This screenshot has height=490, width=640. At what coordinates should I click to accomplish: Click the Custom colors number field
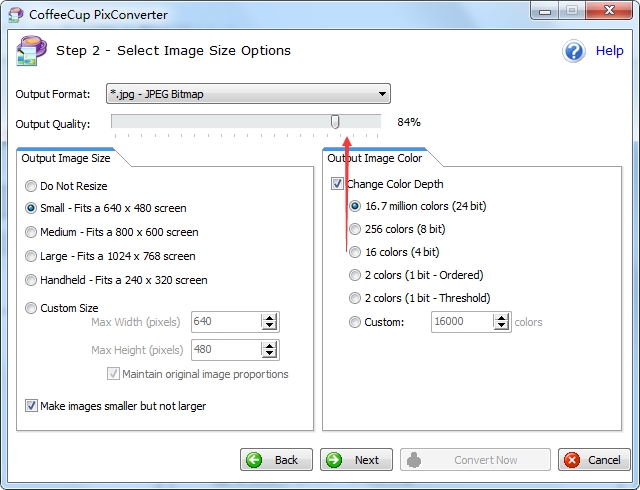coord(463,322)
